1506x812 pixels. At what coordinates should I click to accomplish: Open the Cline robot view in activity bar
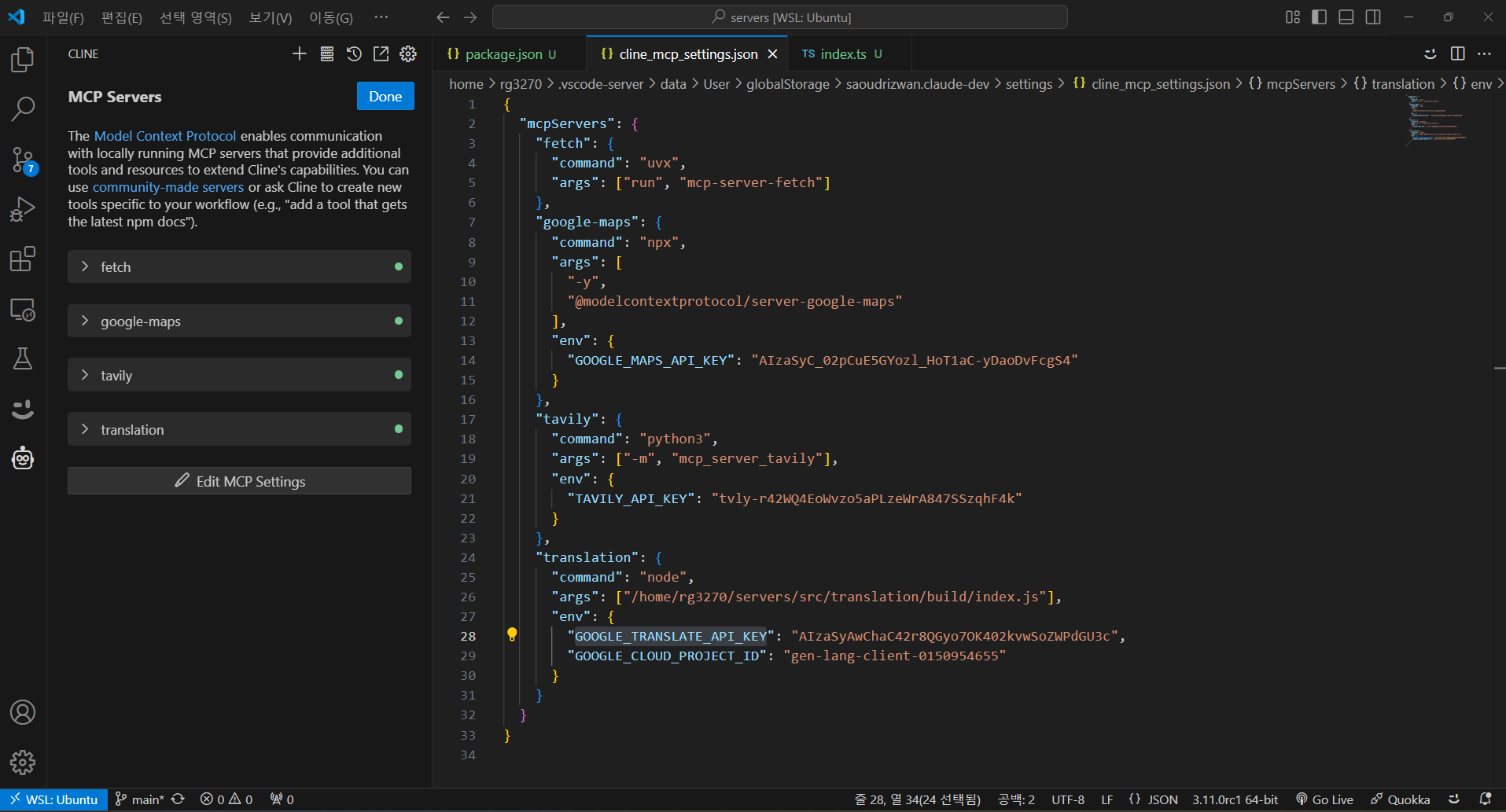coord(23,458)
